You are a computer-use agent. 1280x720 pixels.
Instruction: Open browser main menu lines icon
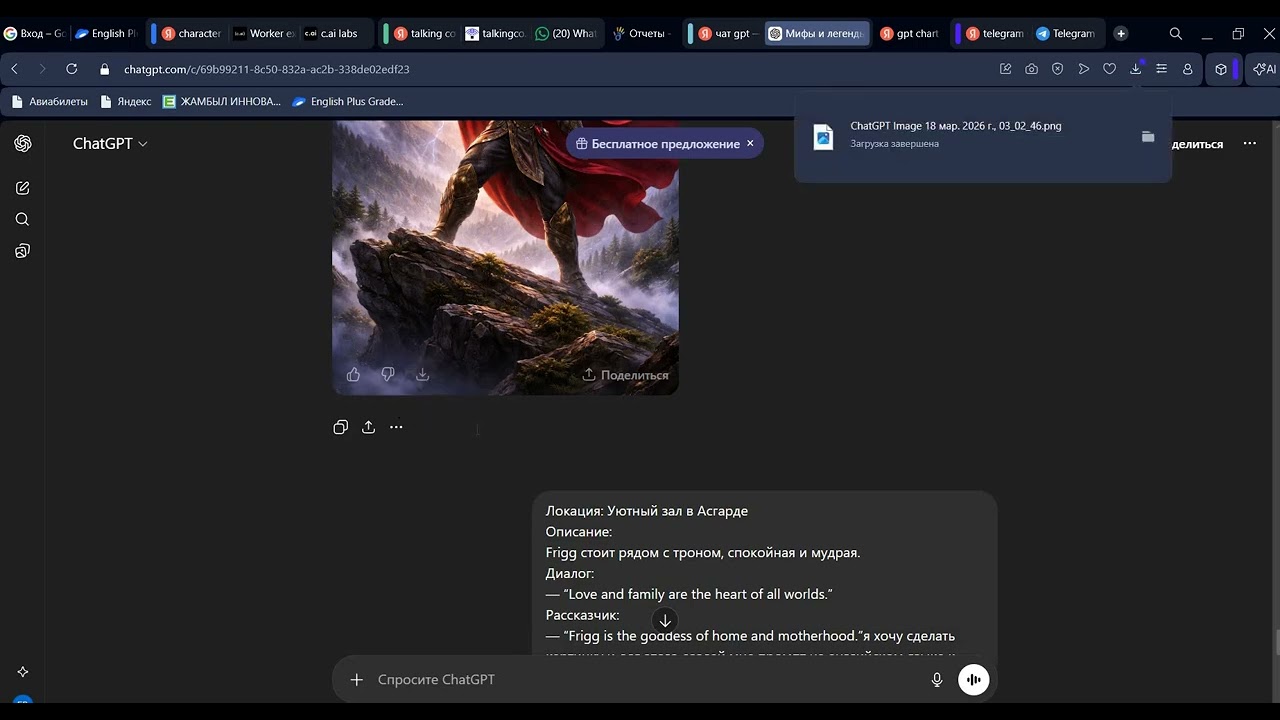1161,69
